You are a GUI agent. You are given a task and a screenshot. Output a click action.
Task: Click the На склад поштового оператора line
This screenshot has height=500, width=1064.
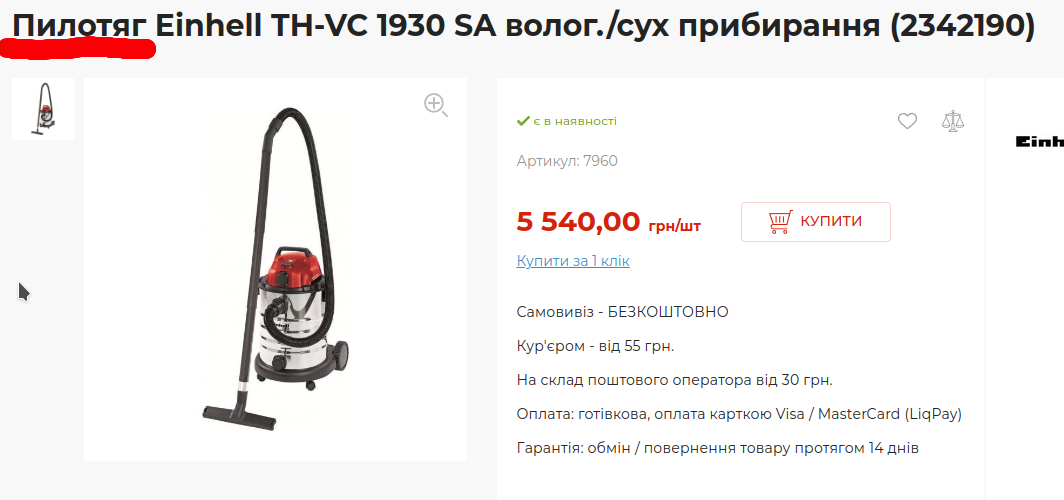pyautogui.click(x=674, y=380)
